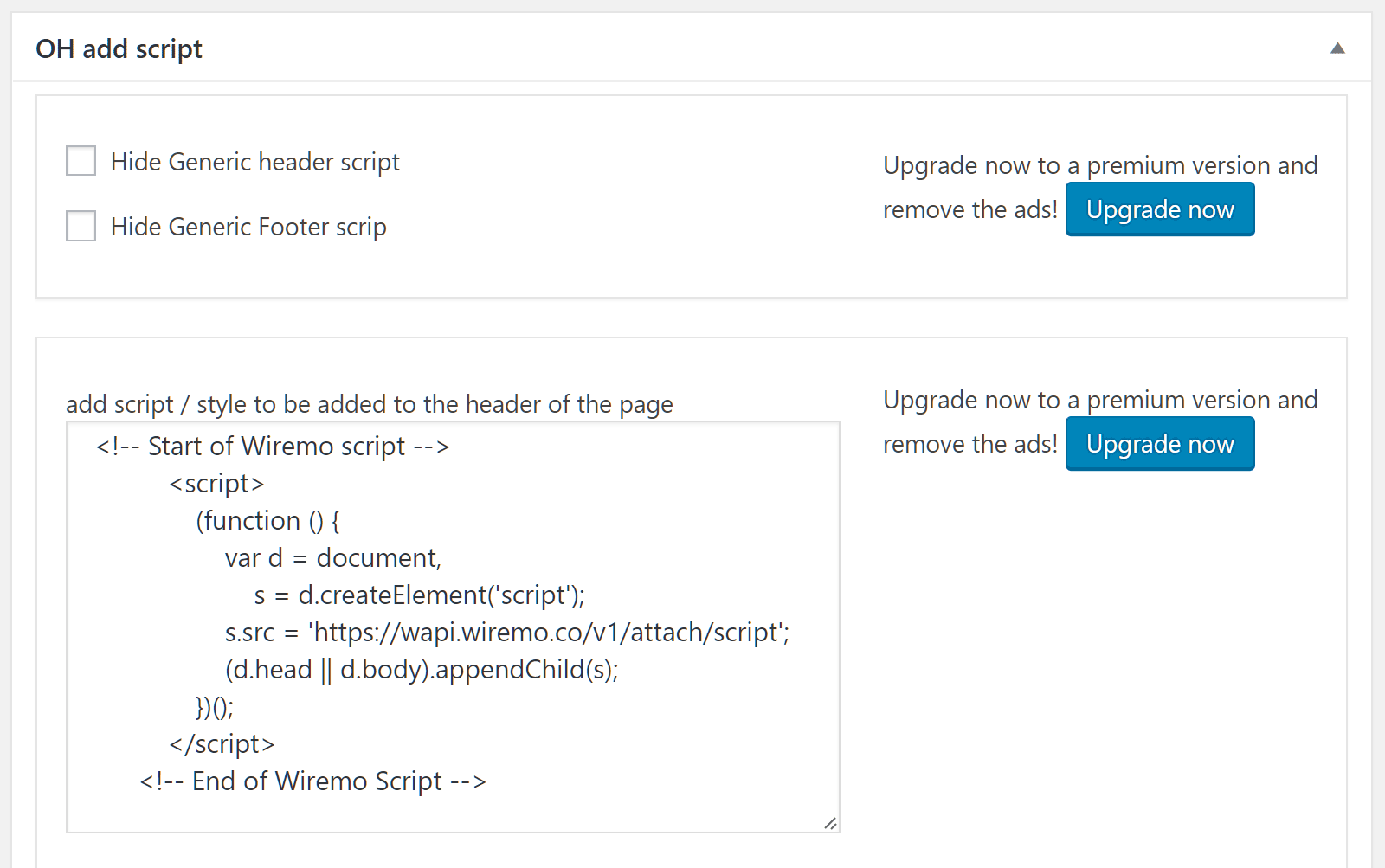The width and height of the screenshot is (1385, 868).
Task: Click the closing </script> tag line
Action: coord(222,744)
